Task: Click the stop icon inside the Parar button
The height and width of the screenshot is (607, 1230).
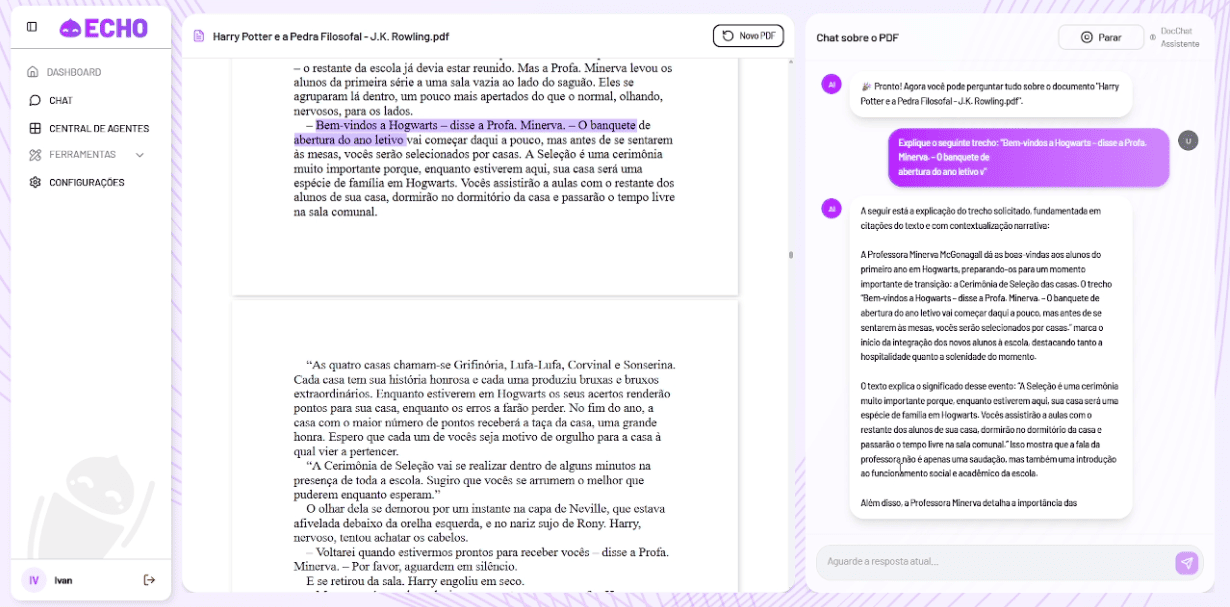Action: (x=1085, y=35)
